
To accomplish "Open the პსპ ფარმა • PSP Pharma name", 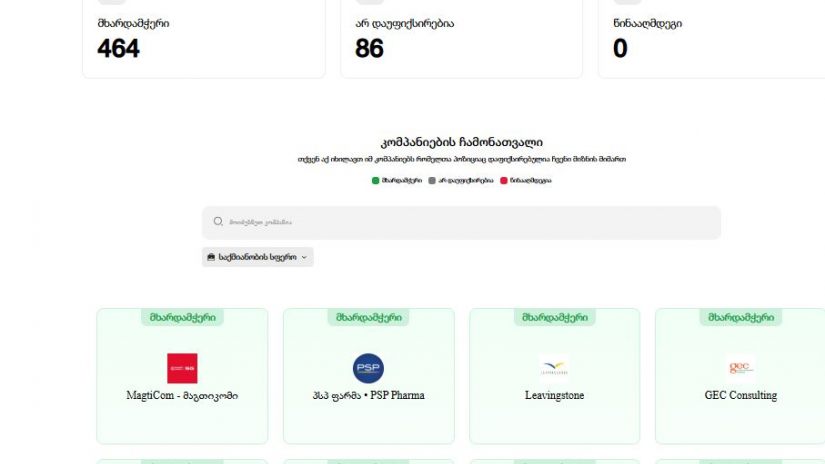I will point(368,396).
